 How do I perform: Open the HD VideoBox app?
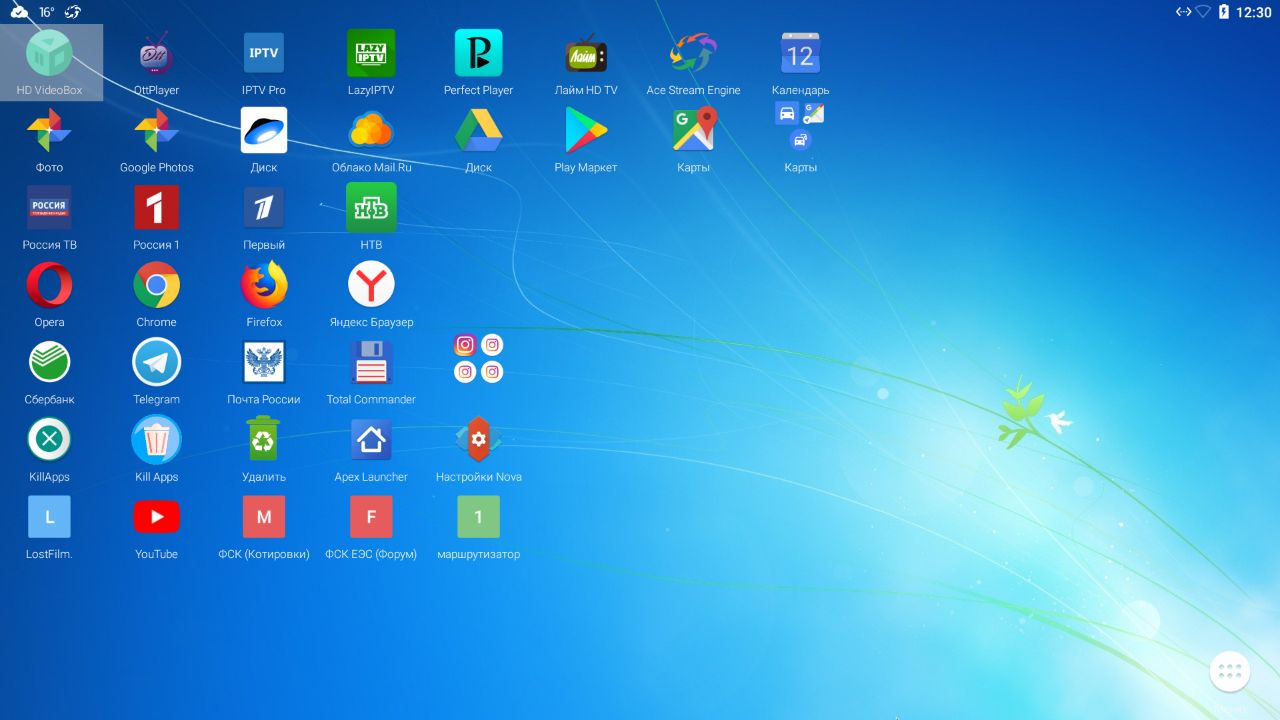pos(49,61)
